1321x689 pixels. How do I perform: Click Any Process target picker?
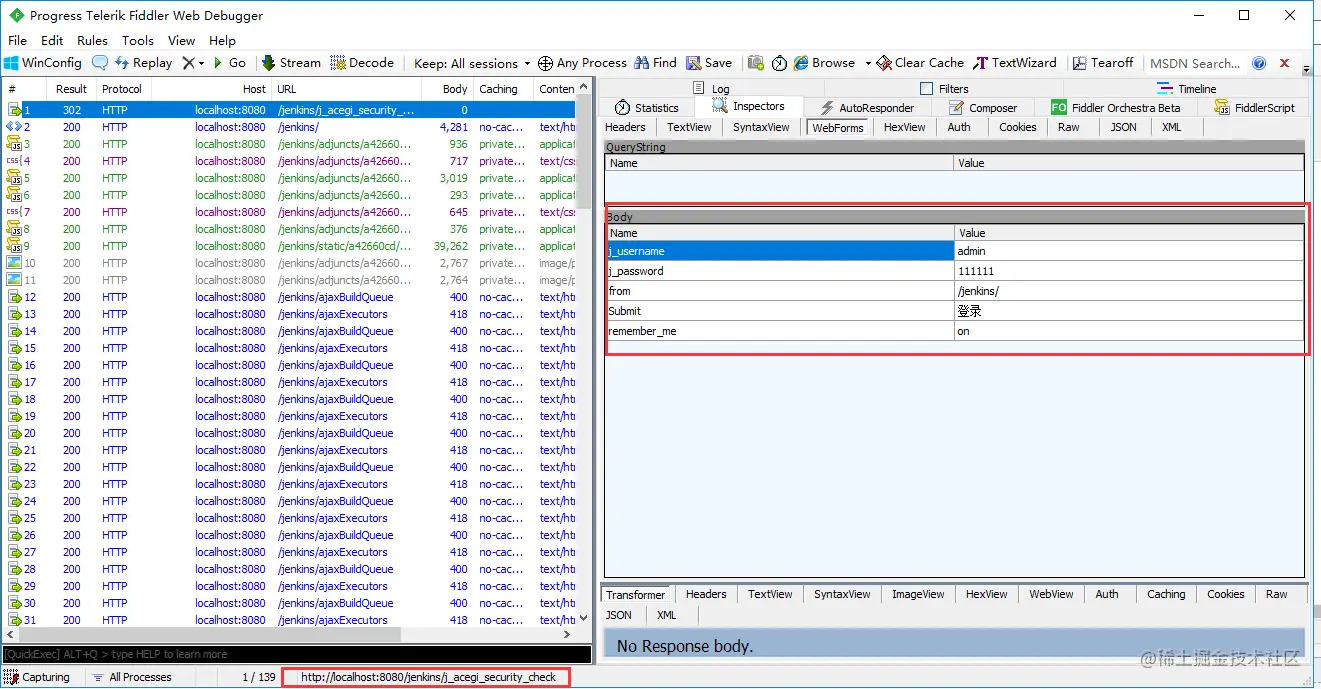coord(582,63)
